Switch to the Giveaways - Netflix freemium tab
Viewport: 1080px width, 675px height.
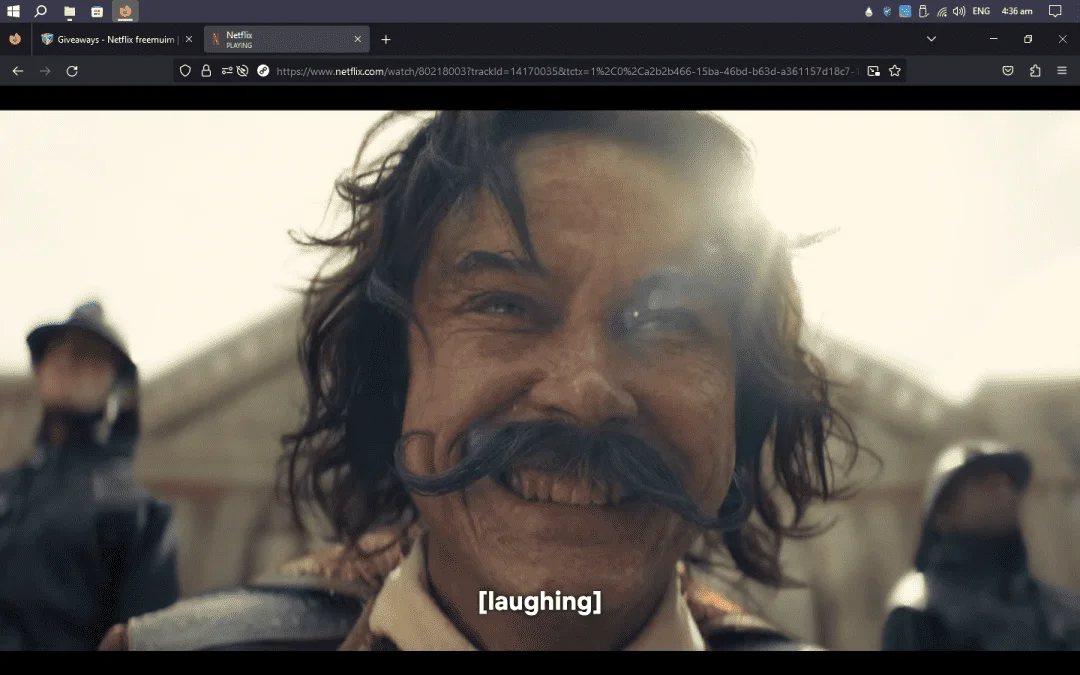(116, 39)
